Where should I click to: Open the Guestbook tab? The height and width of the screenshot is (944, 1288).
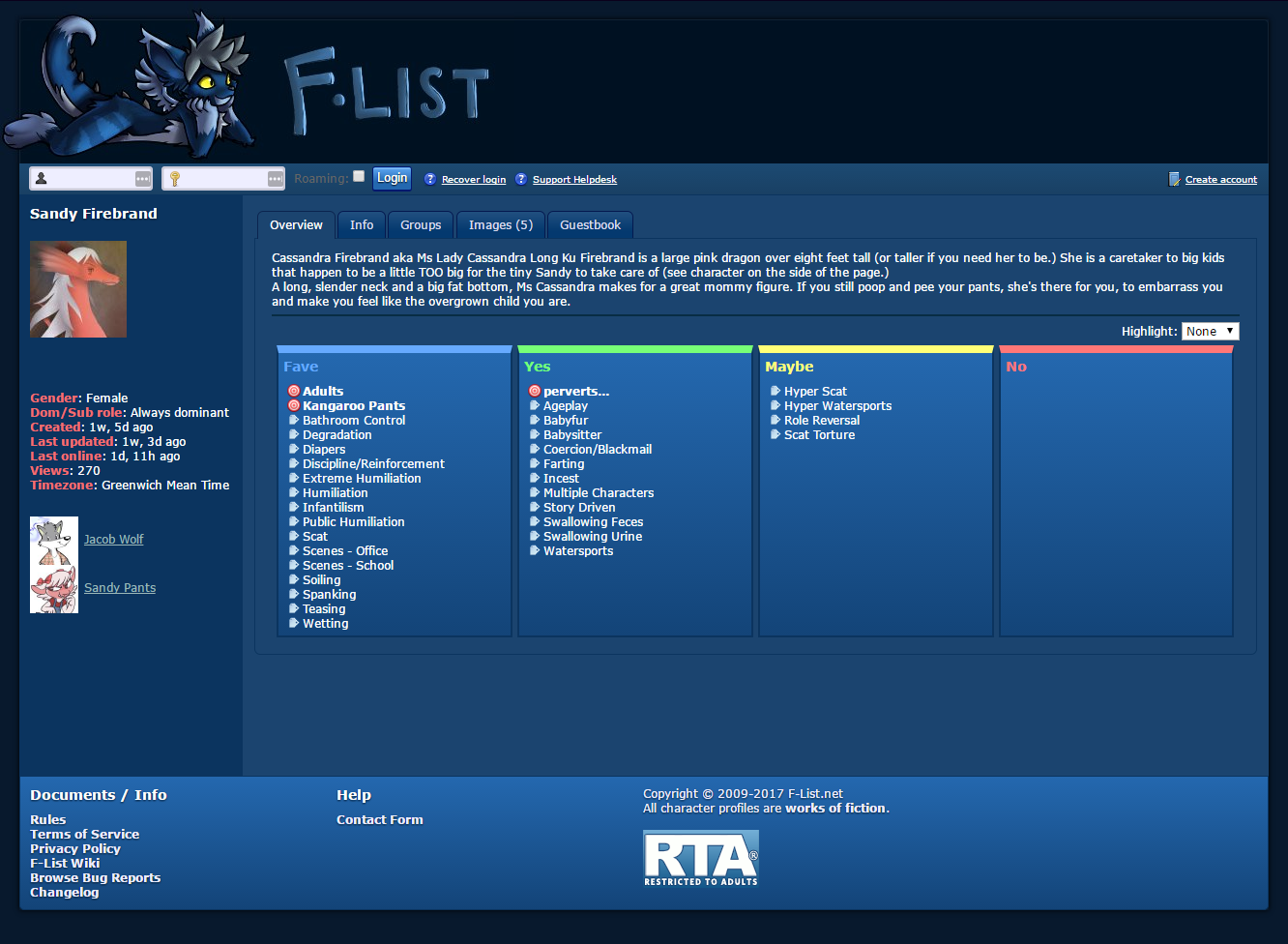coord(590,224)
